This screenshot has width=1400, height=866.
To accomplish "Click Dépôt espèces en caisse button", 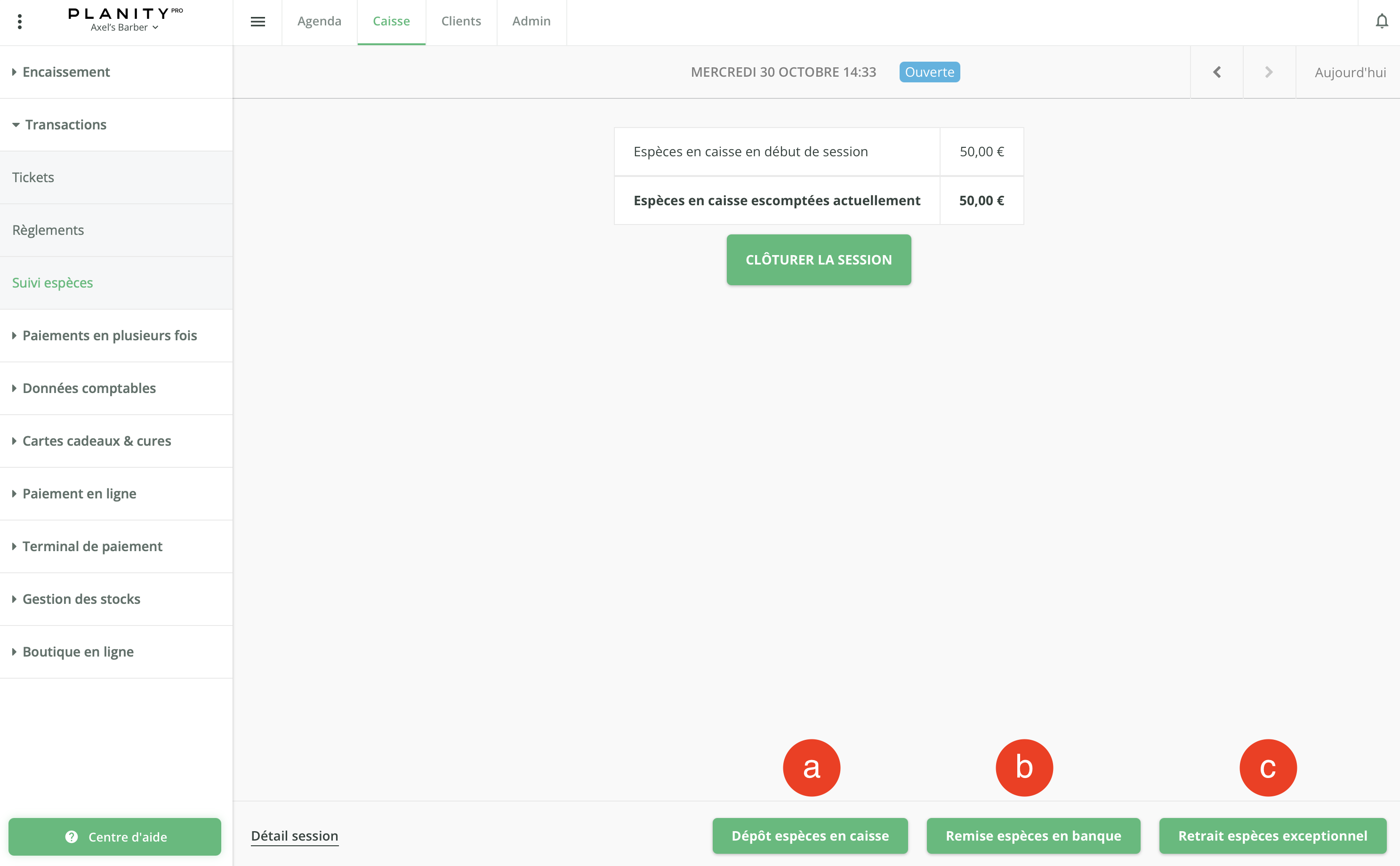I will pos(810,836).
